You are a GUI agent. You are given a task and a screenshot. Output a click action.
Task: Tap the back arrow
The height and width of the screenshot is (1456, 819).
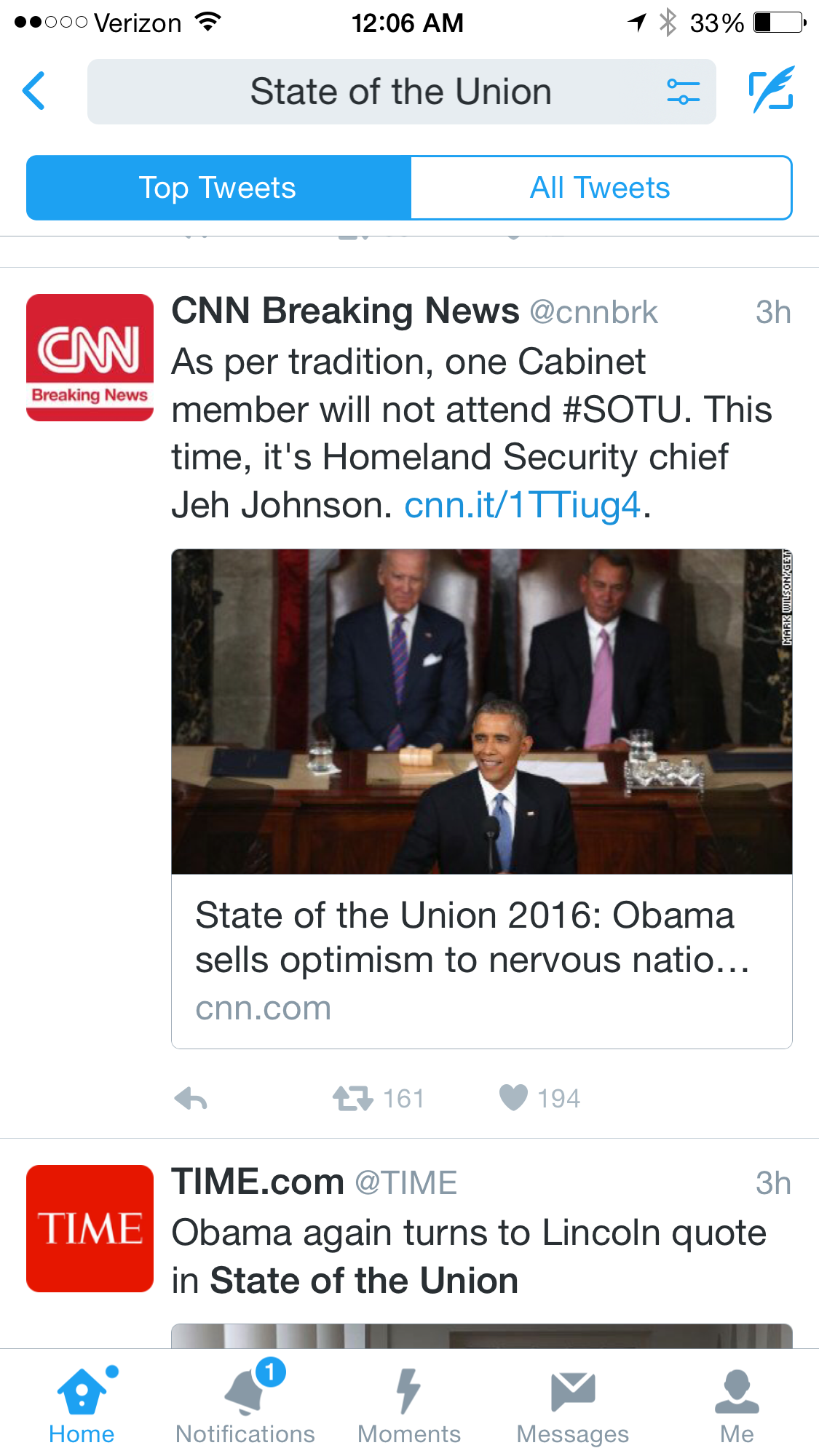coord(34,91)
